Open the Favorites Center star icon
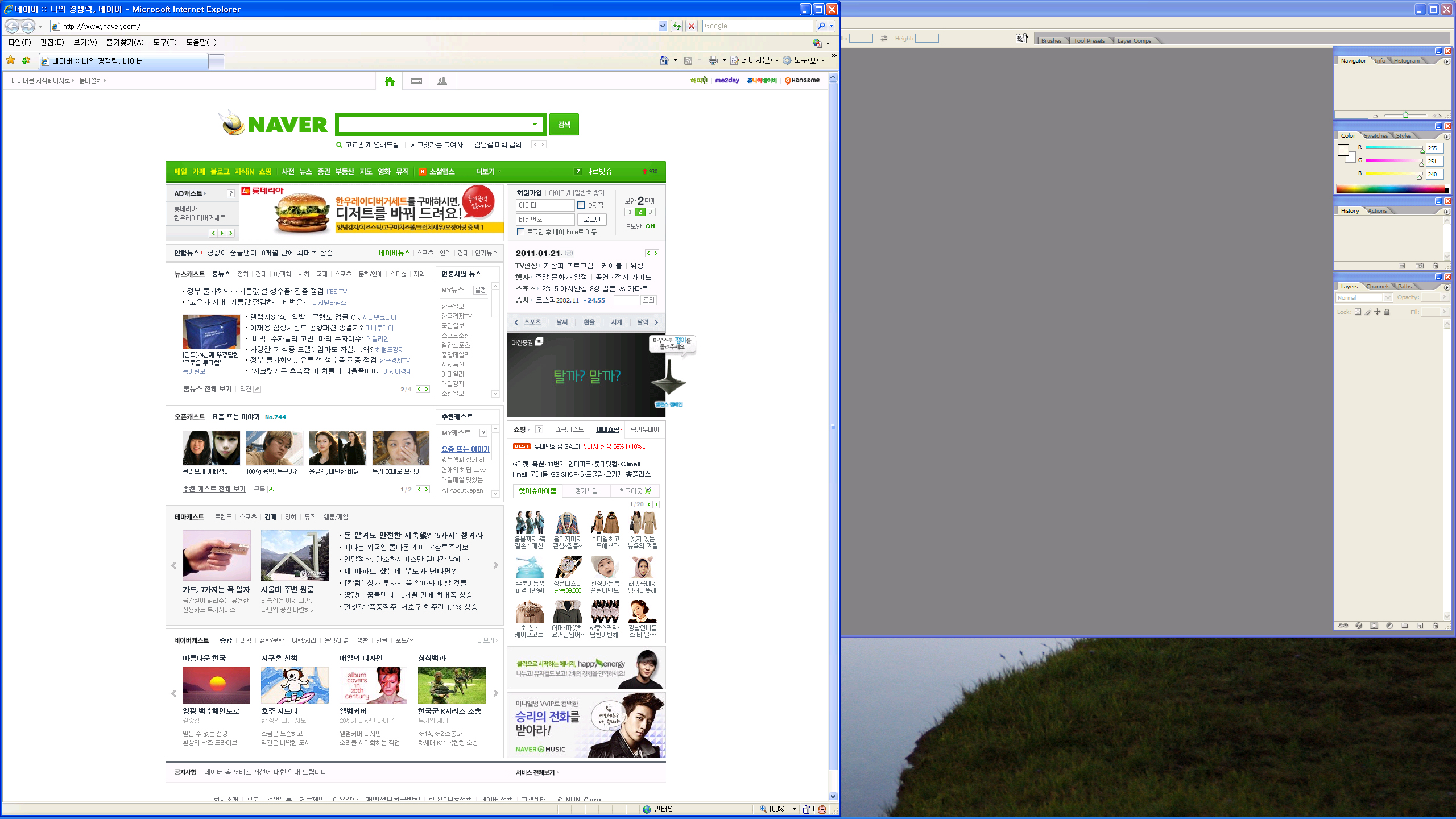 click(x=10, y=60)
